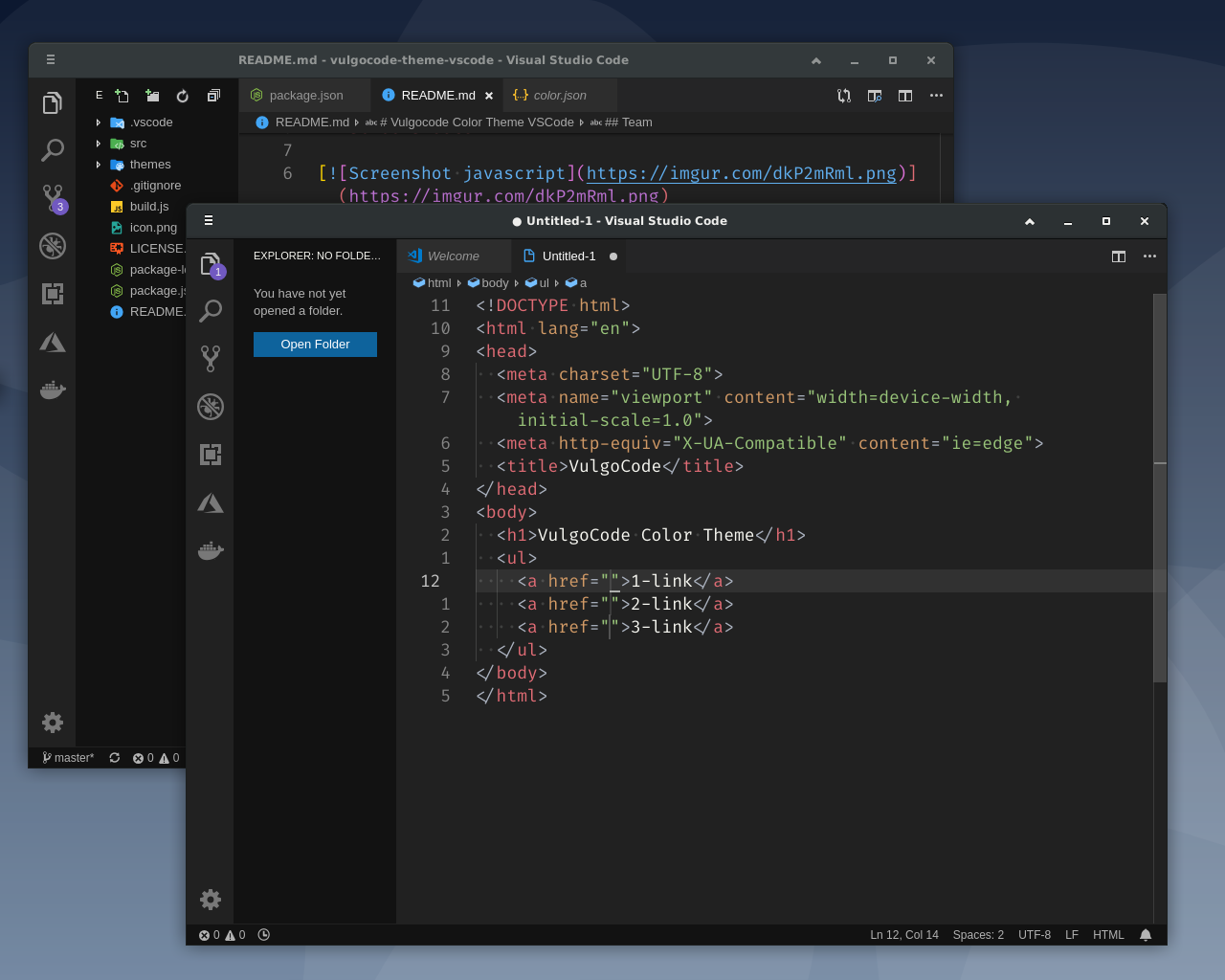Click New Folder icon in back window explorer

[152, 96]
